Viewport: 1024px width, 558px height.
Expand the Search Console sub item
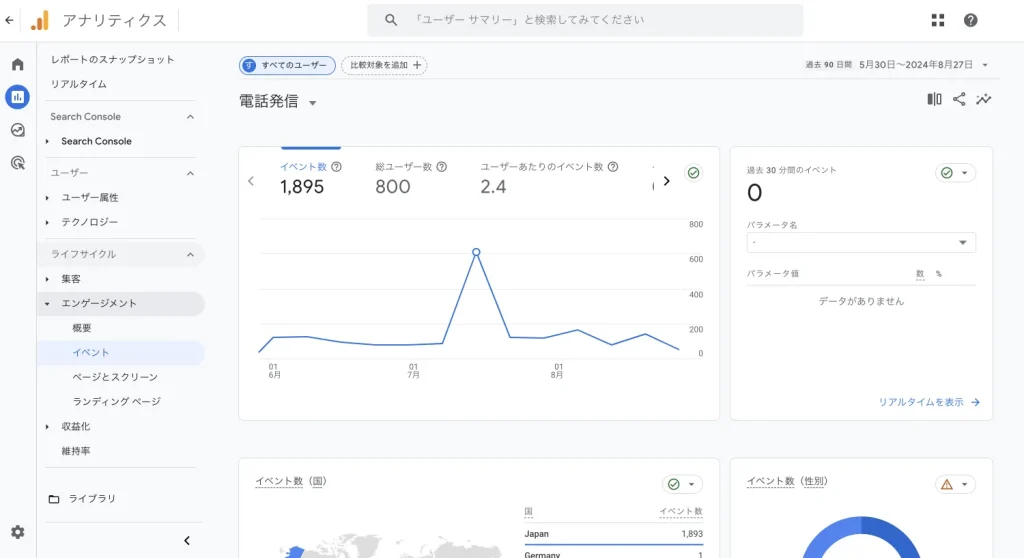(x=47, y=141)
